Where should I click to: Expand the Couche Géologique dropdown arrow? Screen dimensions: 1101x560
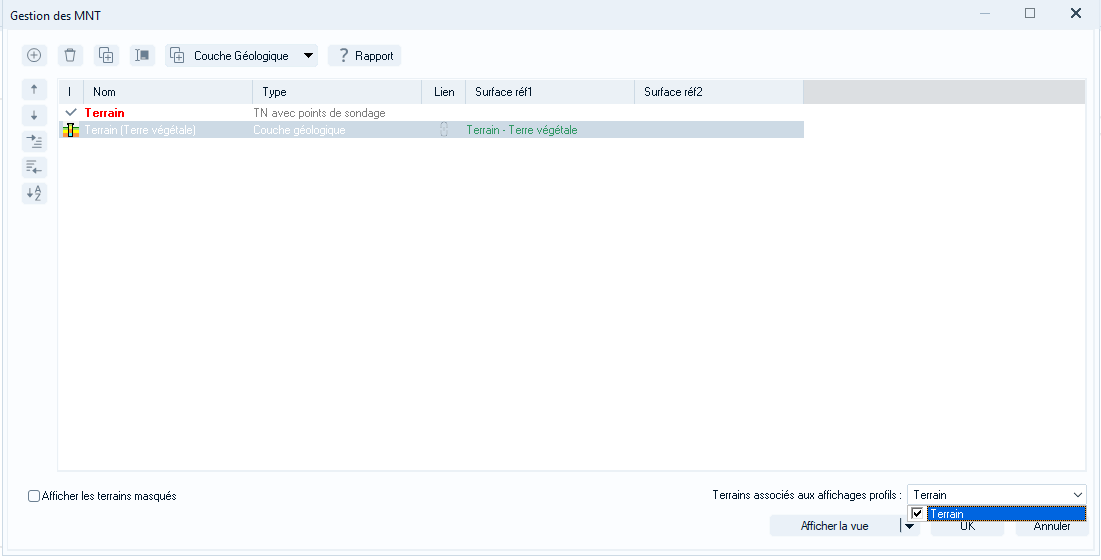(x=308, y=55)
